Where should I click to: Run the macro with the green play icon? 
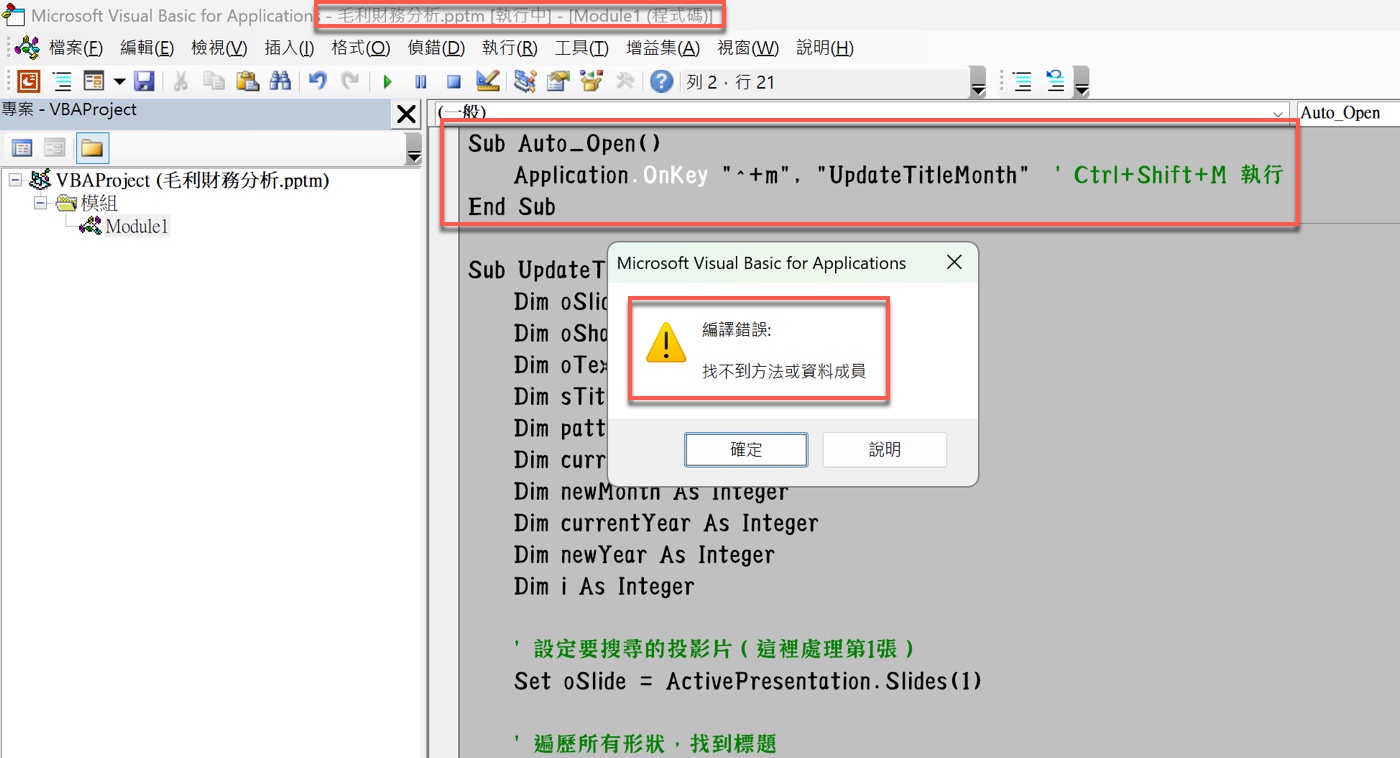388,82
